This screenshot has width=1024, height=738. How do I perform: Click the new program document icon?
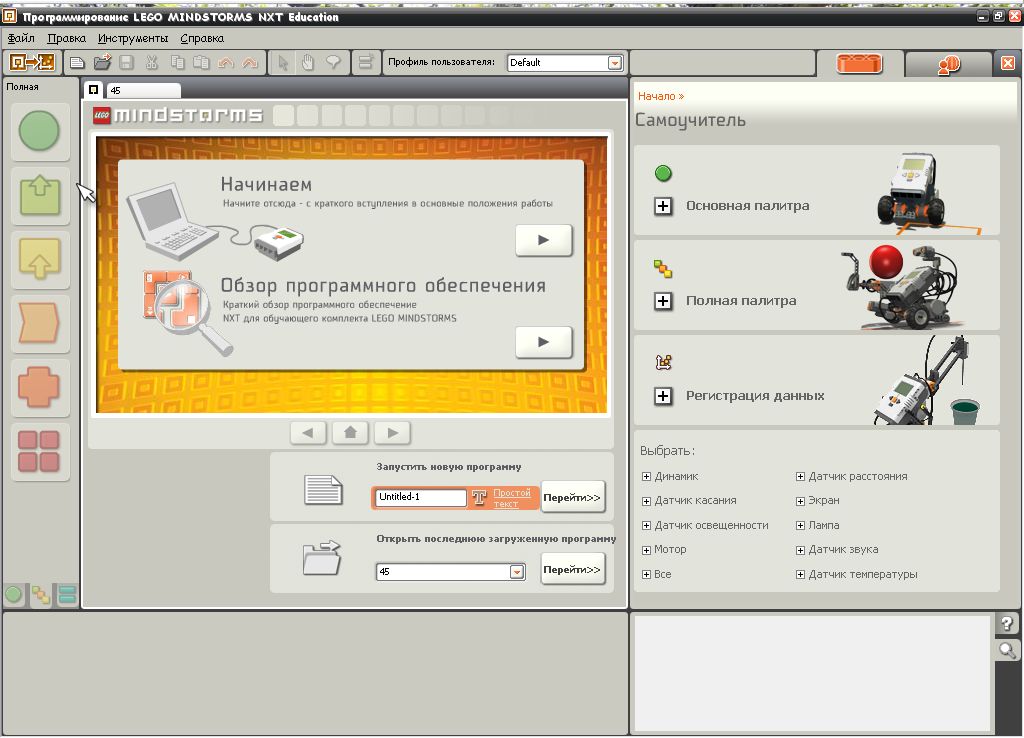click(323, 490)
